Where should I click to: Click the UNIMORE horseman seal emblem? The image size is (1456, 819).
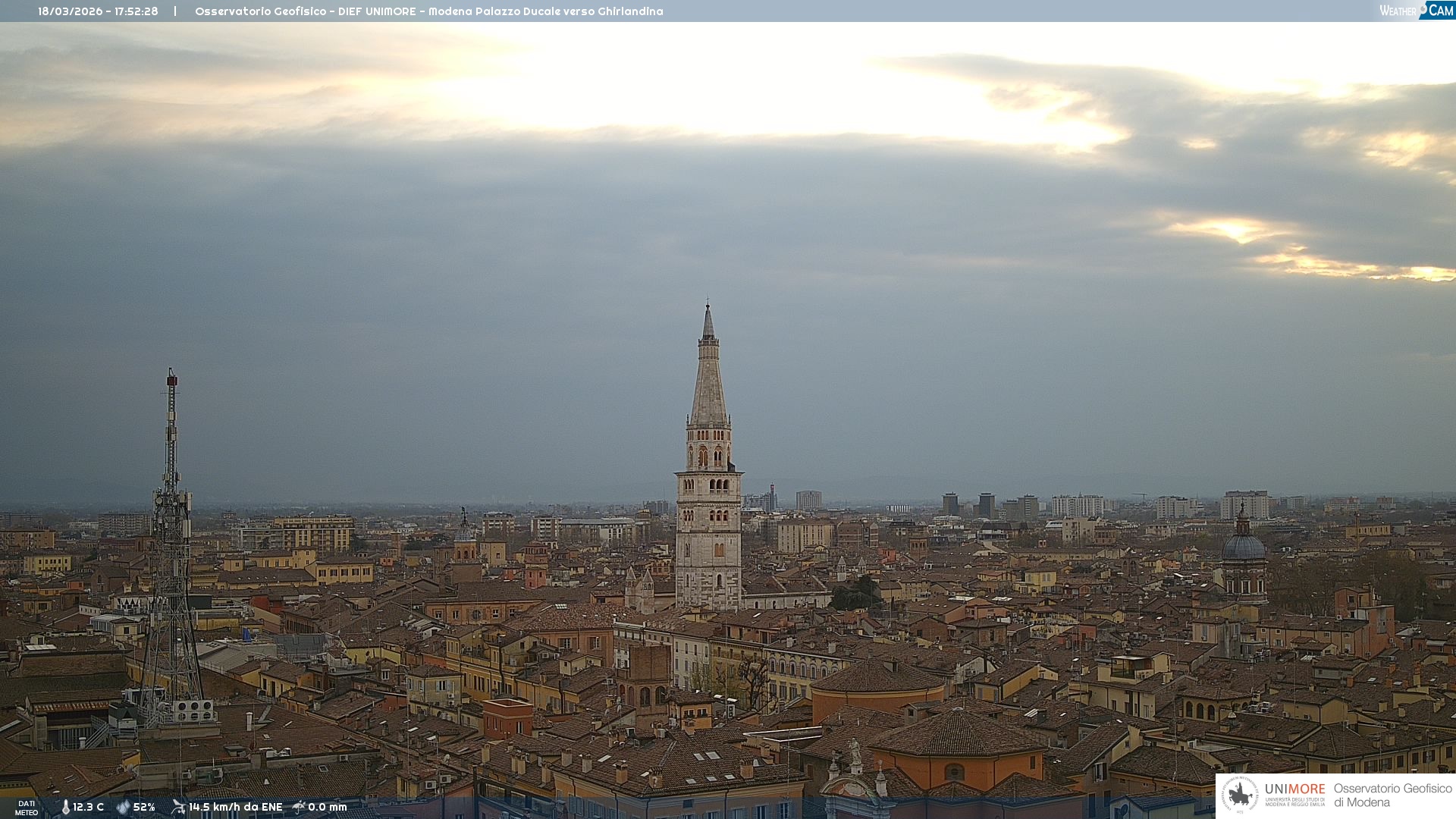tap(1240, 795)
